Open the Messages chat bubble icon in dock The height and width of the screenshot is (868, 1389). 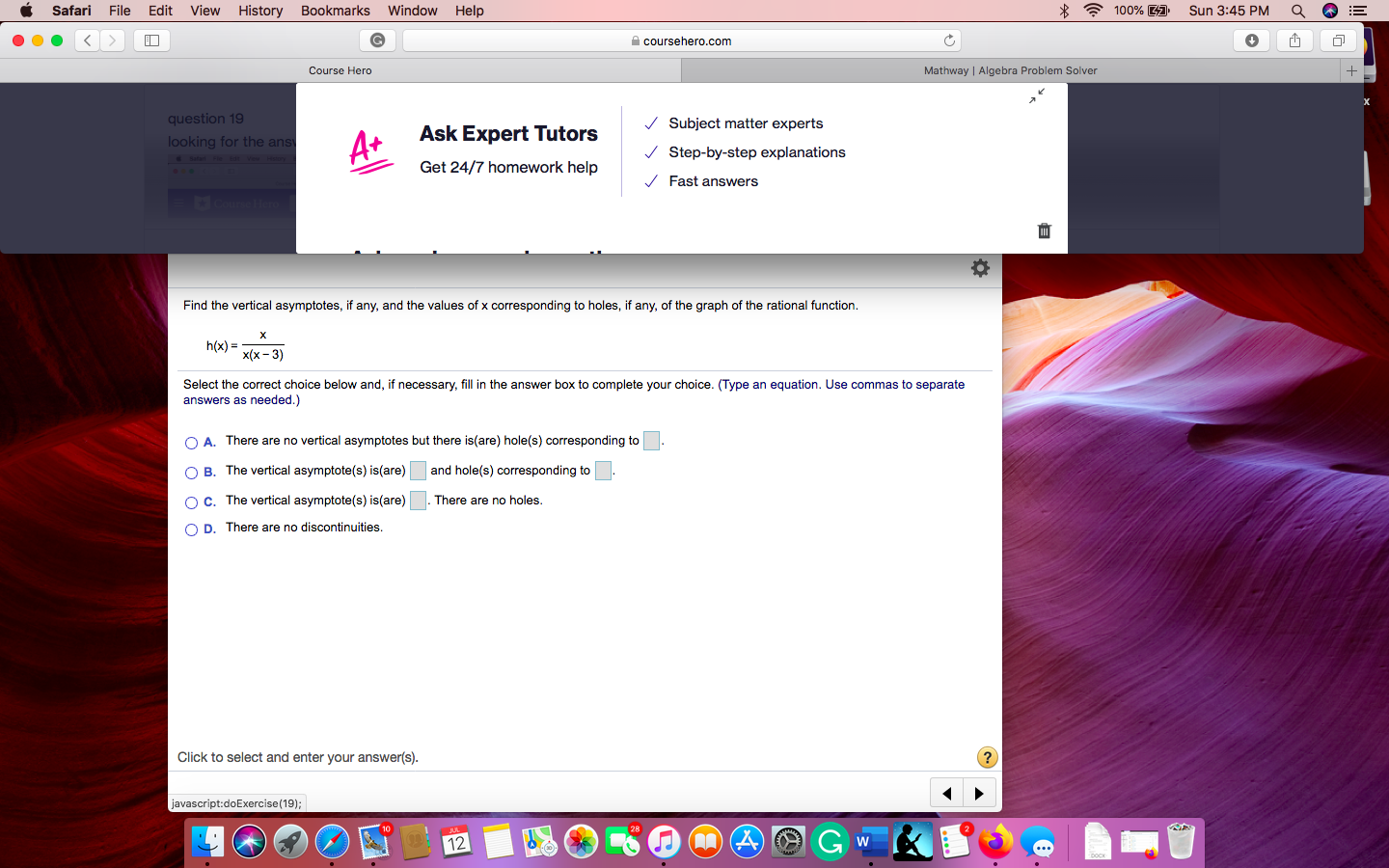tap(1037, 842)
